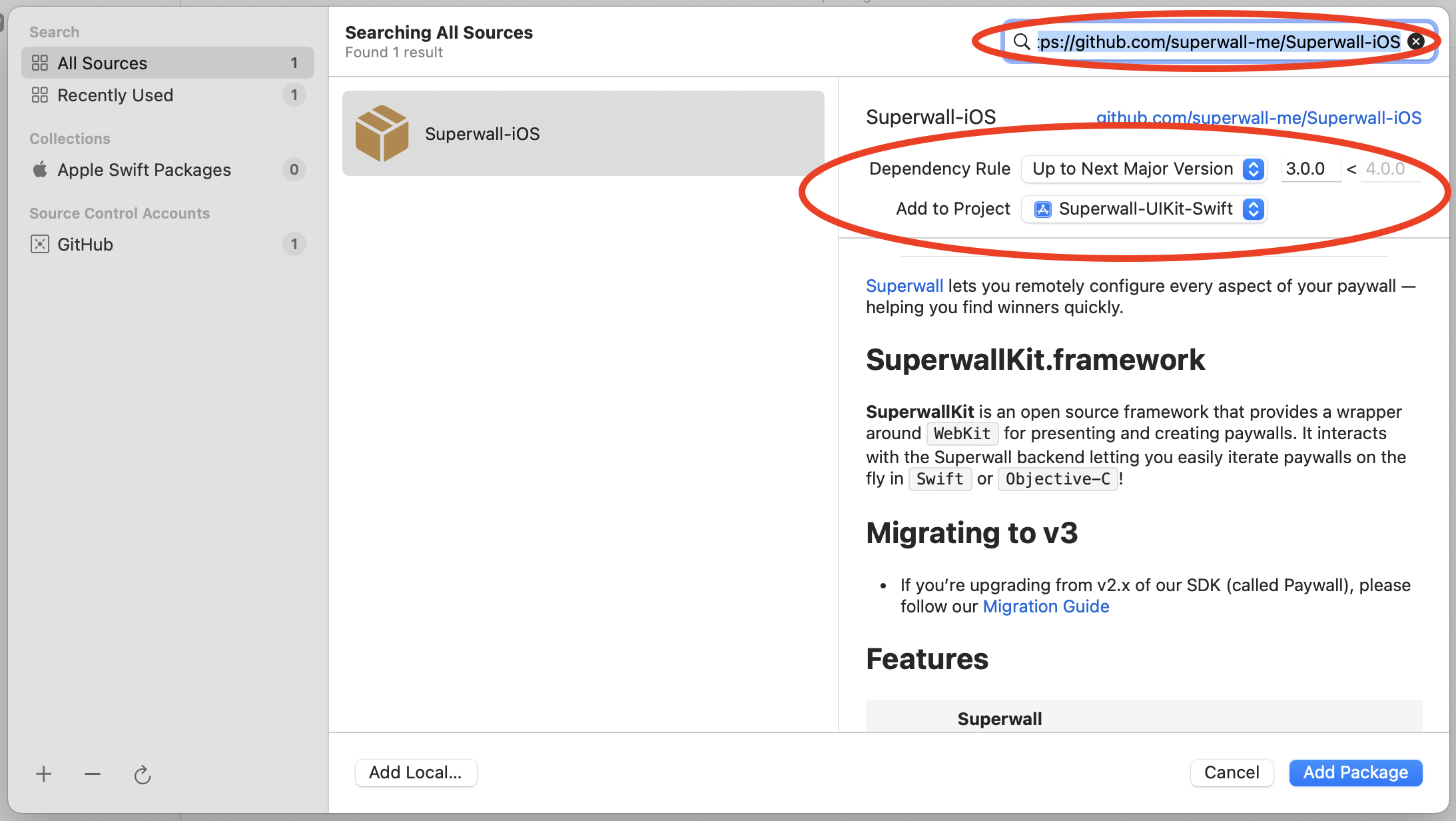Click the refresh collections icon
1456x821 pixels.
(142, 774)
